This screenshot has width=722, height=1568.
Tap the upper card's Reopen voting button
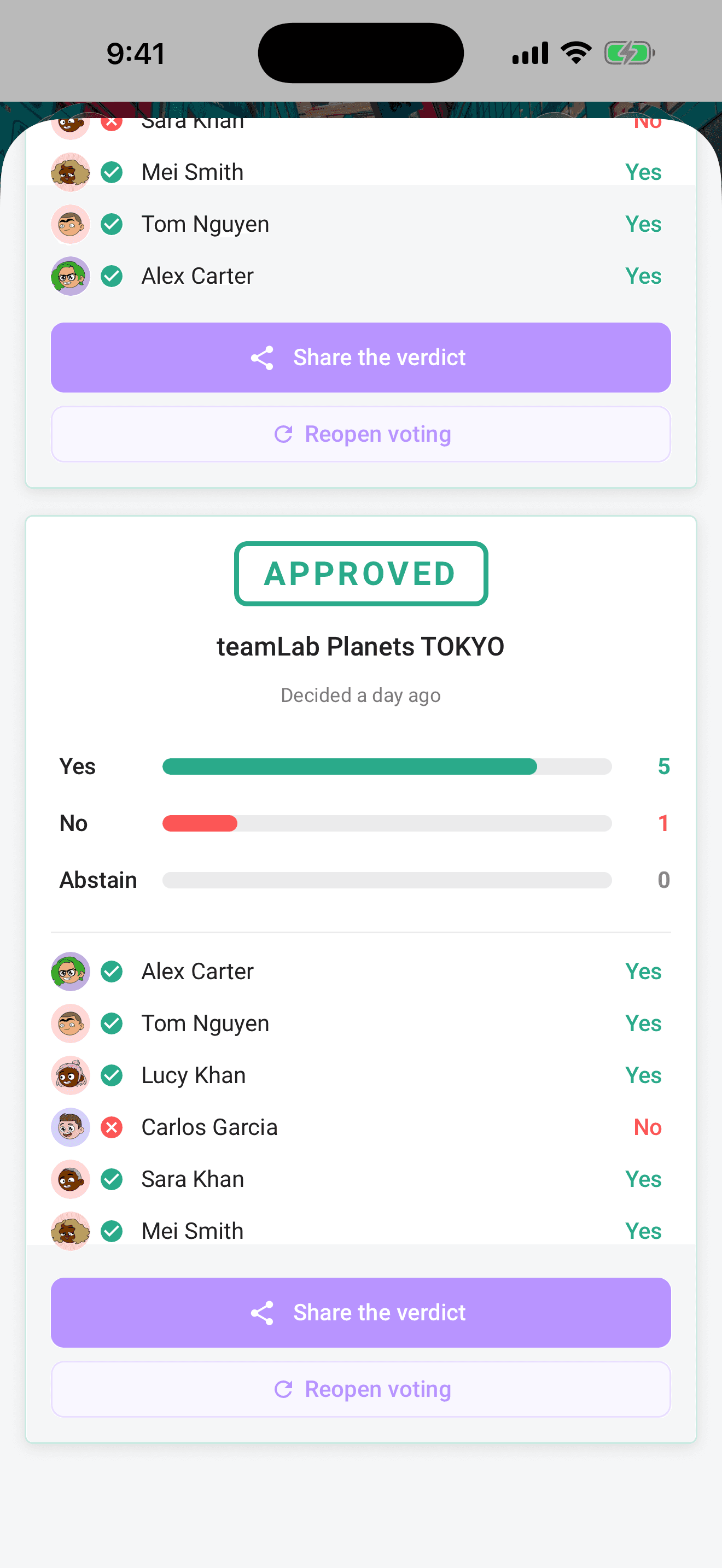point(361,435)
